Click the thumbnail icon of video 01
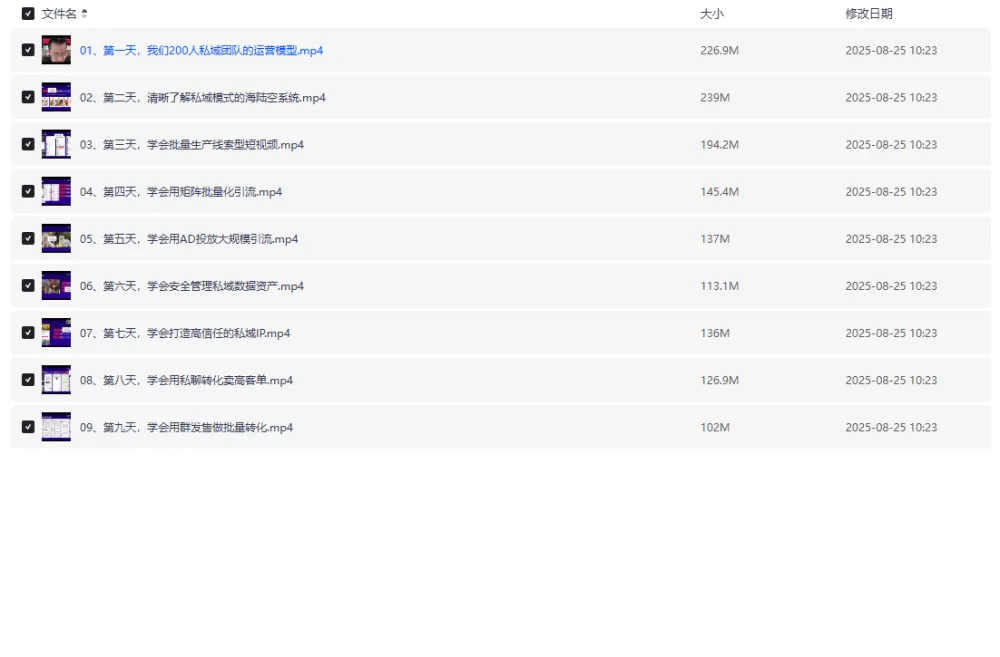This screenshot has width=1000, height=657. 56,50
